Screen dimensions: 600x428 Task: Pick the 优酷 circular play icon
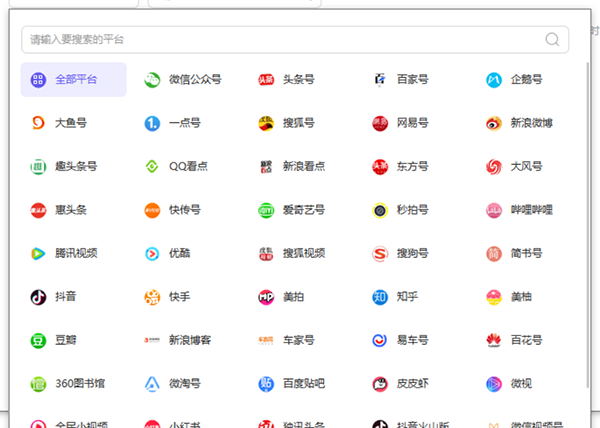(152, 254)
